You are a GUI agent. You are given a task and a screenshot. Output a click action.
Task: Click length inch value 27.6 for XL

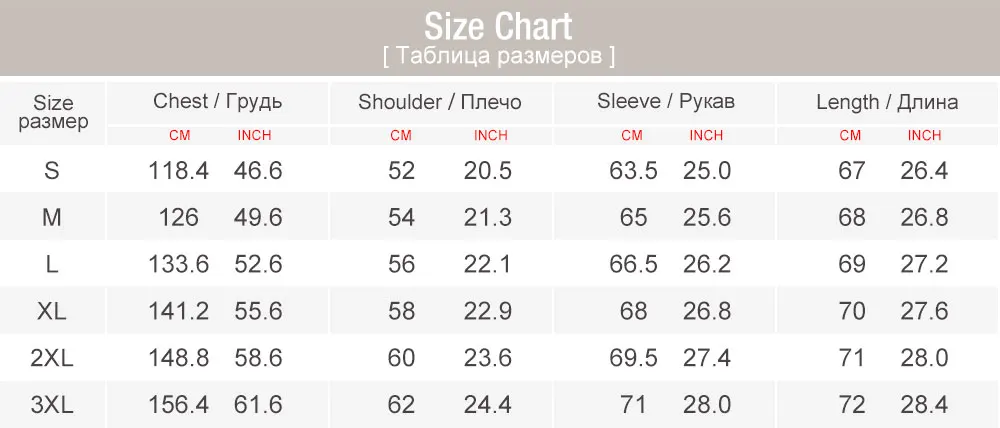924,311
